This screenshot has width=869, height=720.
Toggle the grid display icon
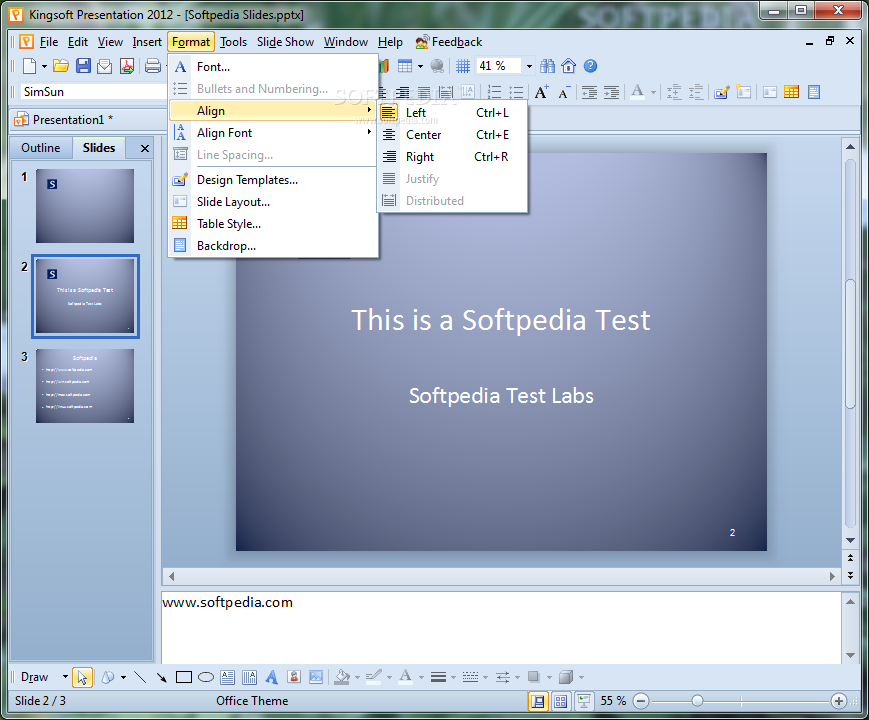[463, 66]
